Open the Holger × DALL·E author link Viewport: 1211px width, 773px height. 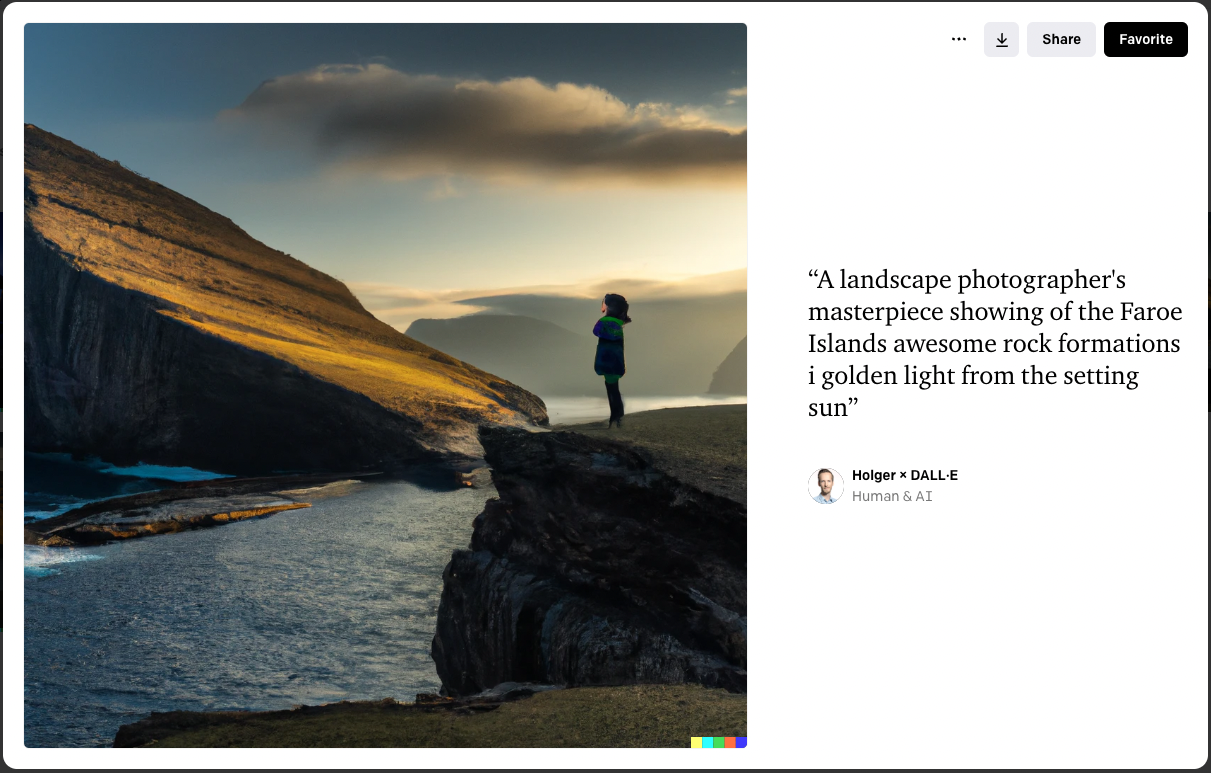pos(904,475)
